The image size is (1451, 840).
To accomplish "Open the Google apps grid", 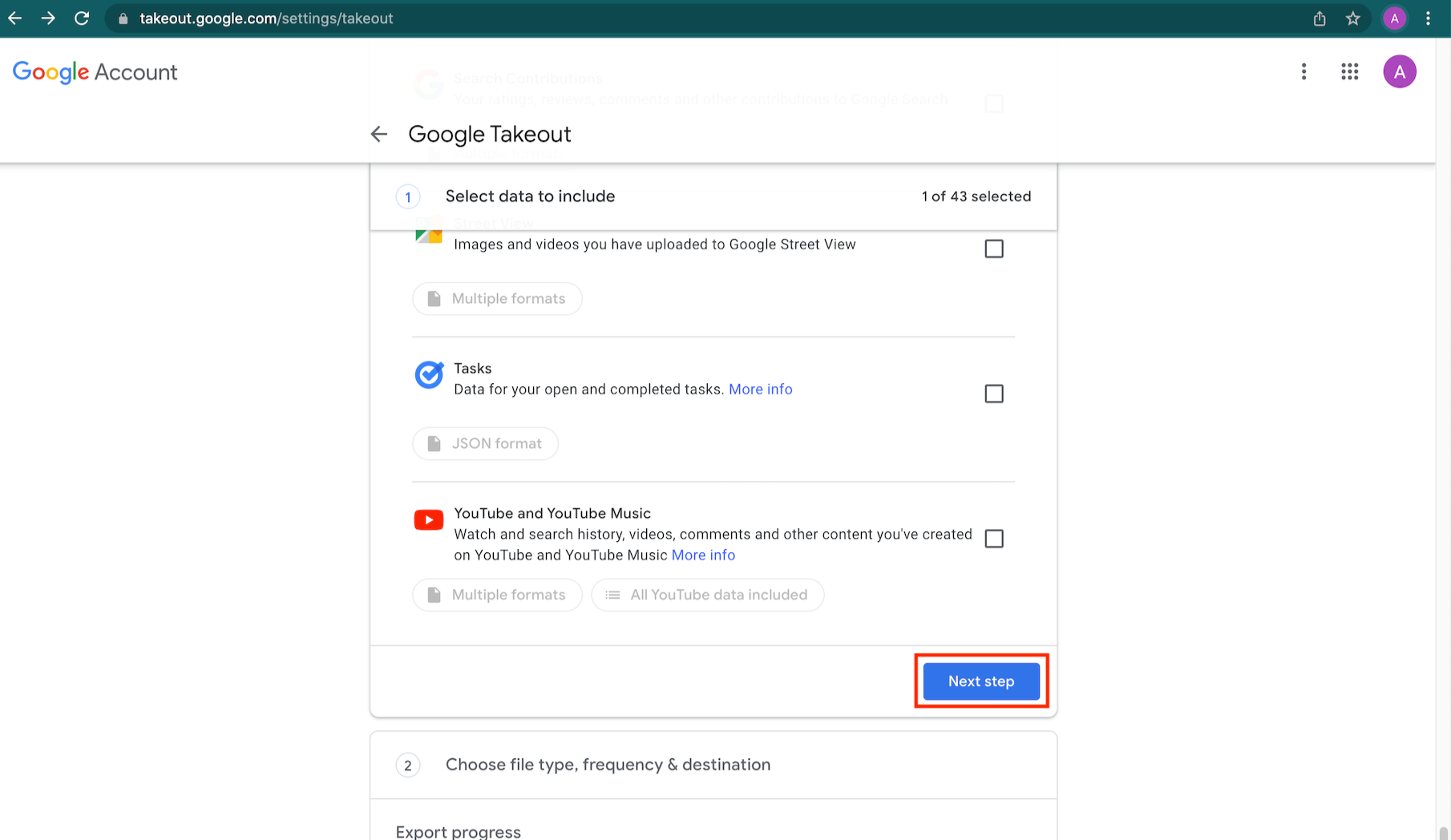I will point(1350,72).
